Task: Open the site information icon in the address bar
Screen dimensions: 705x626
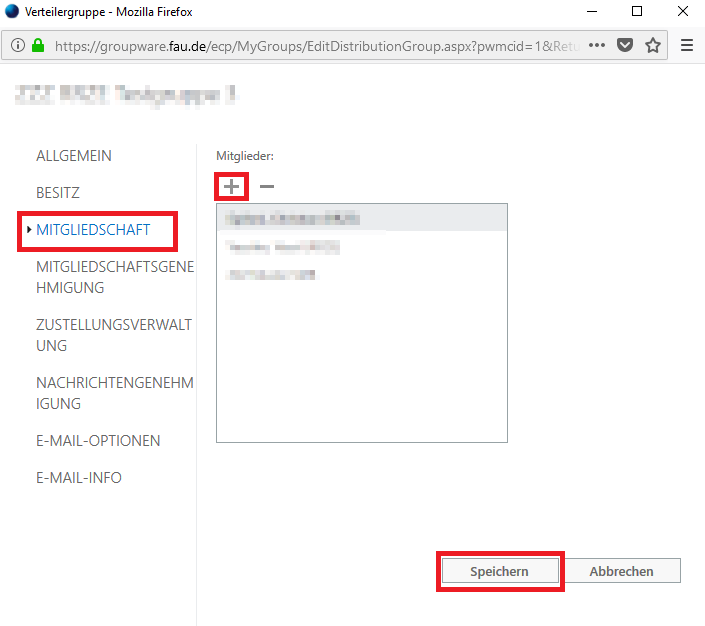Action: tap(18, 45)
